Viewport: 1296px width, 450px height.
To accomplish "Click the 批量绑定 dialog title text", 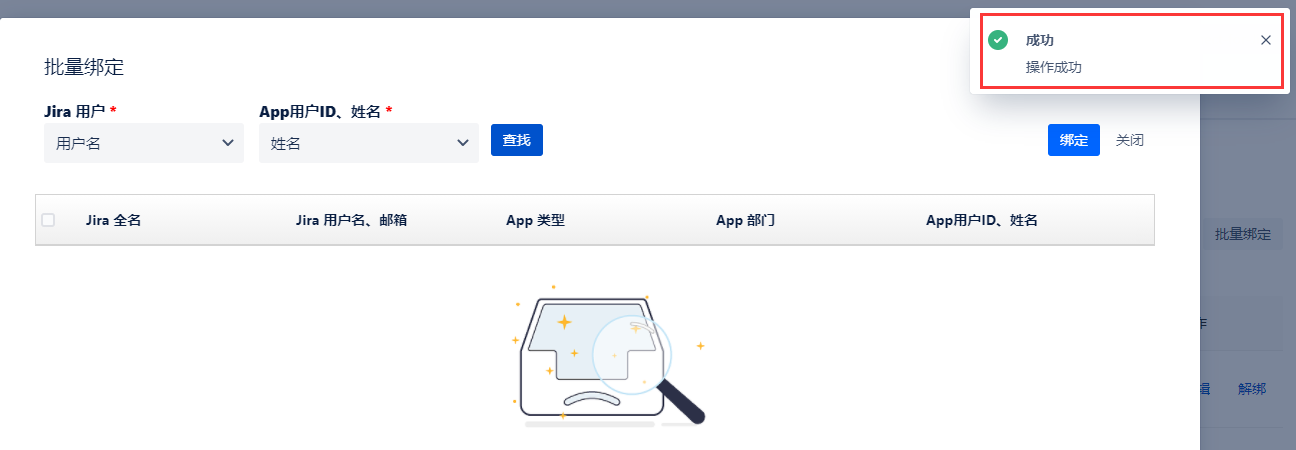I will click(84, 68).
